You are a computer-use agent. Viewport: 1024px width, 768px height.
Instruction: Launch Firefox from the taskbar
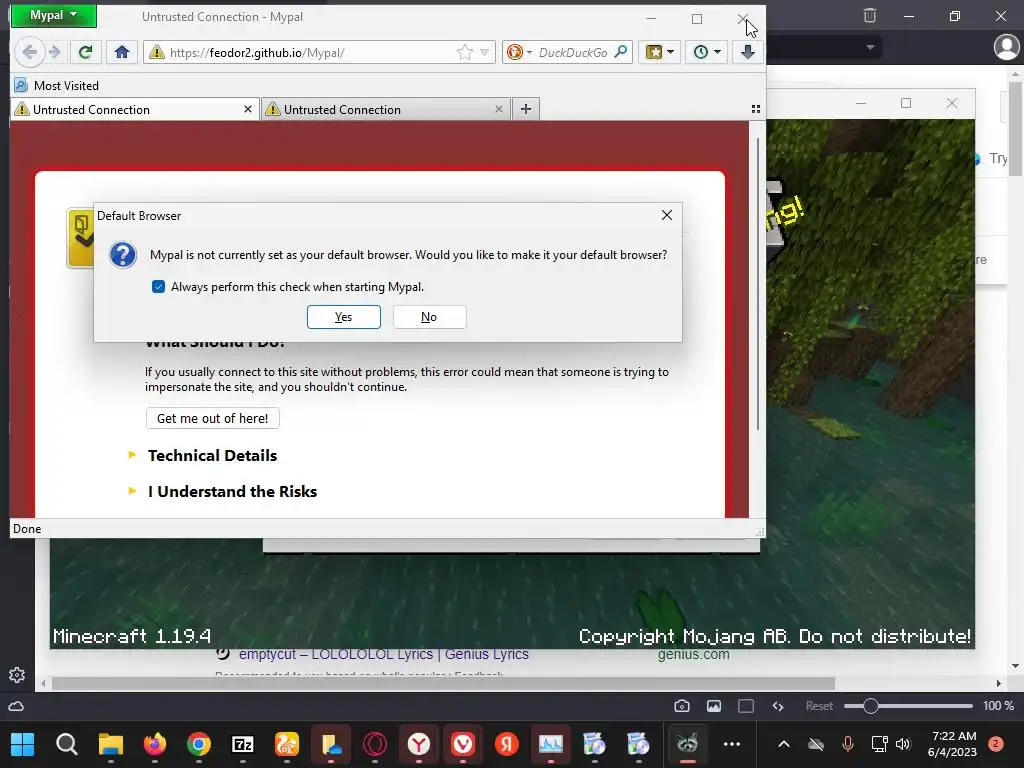pyautogui.click(x=155, y=744)
